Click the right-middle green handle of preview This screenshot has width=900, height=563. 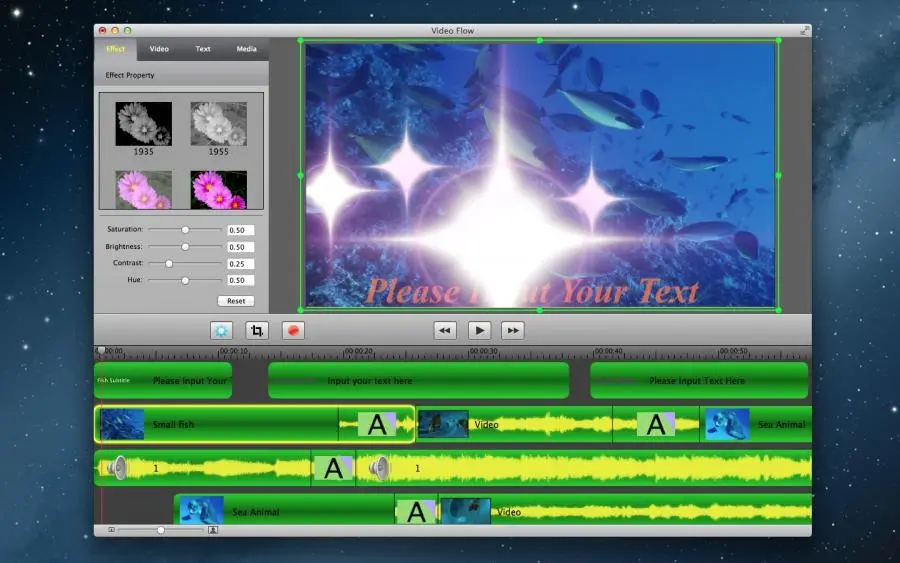pos(778,175)
